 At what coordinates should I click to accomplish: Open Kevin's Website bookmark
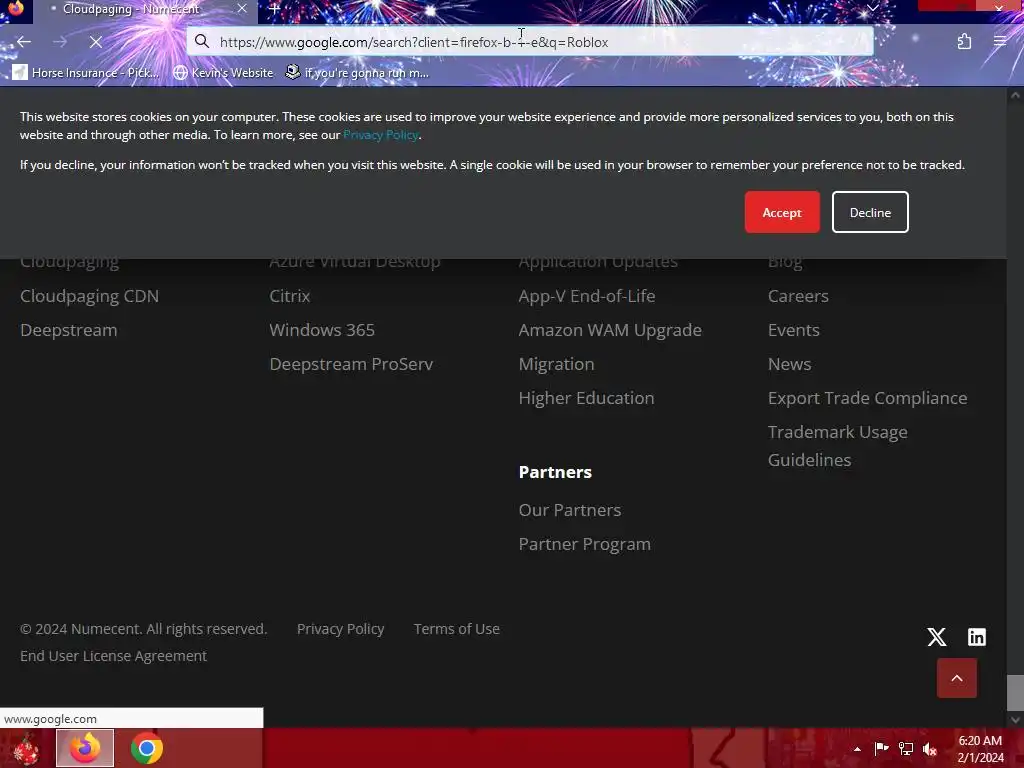coord(224,72)
